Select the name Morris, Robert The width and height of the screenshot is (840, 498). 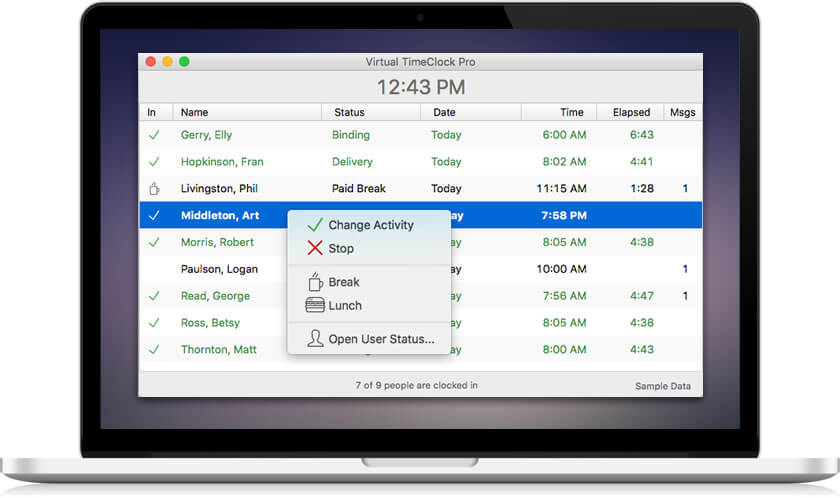217,242
